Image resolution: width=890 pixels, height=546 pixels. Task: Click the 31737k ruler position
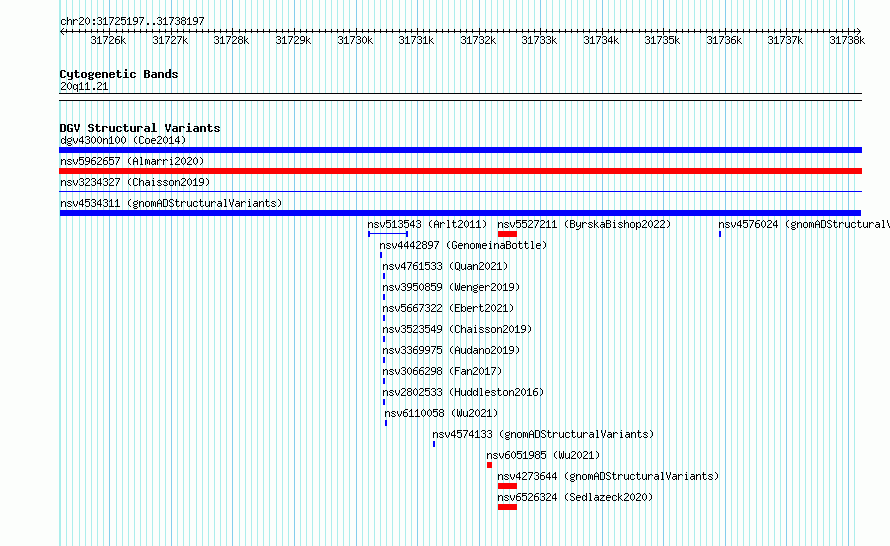[x=786, y=40]
